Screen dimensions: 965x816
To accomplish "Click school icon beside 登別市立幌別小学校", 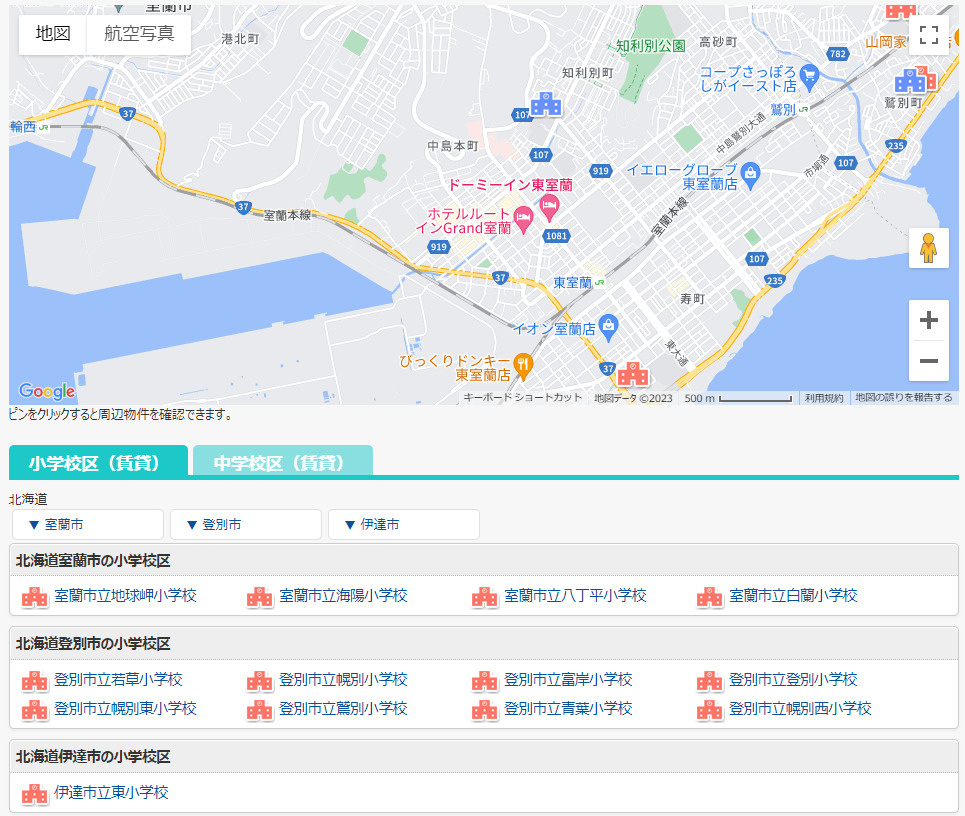I will point(260,681).
